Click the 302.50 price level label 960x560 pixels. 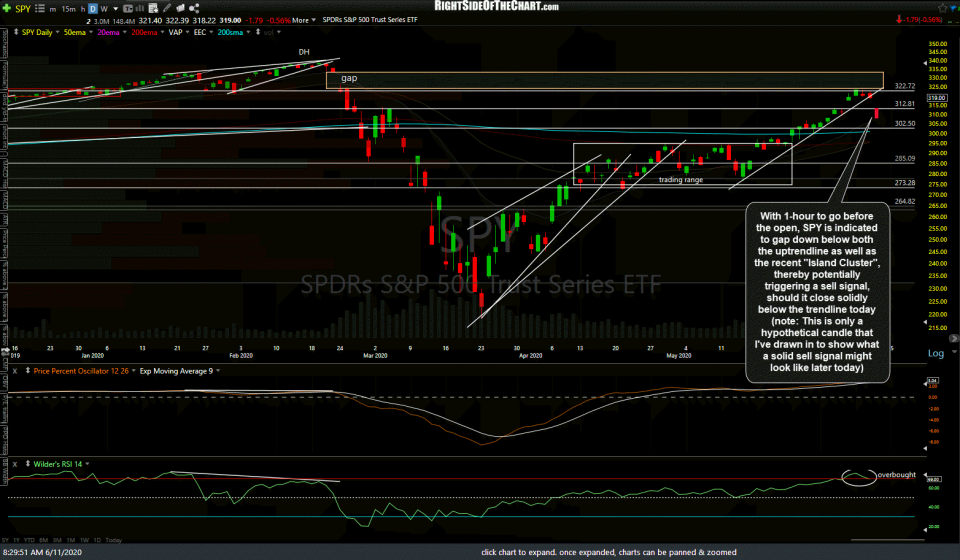coord(905,124)
